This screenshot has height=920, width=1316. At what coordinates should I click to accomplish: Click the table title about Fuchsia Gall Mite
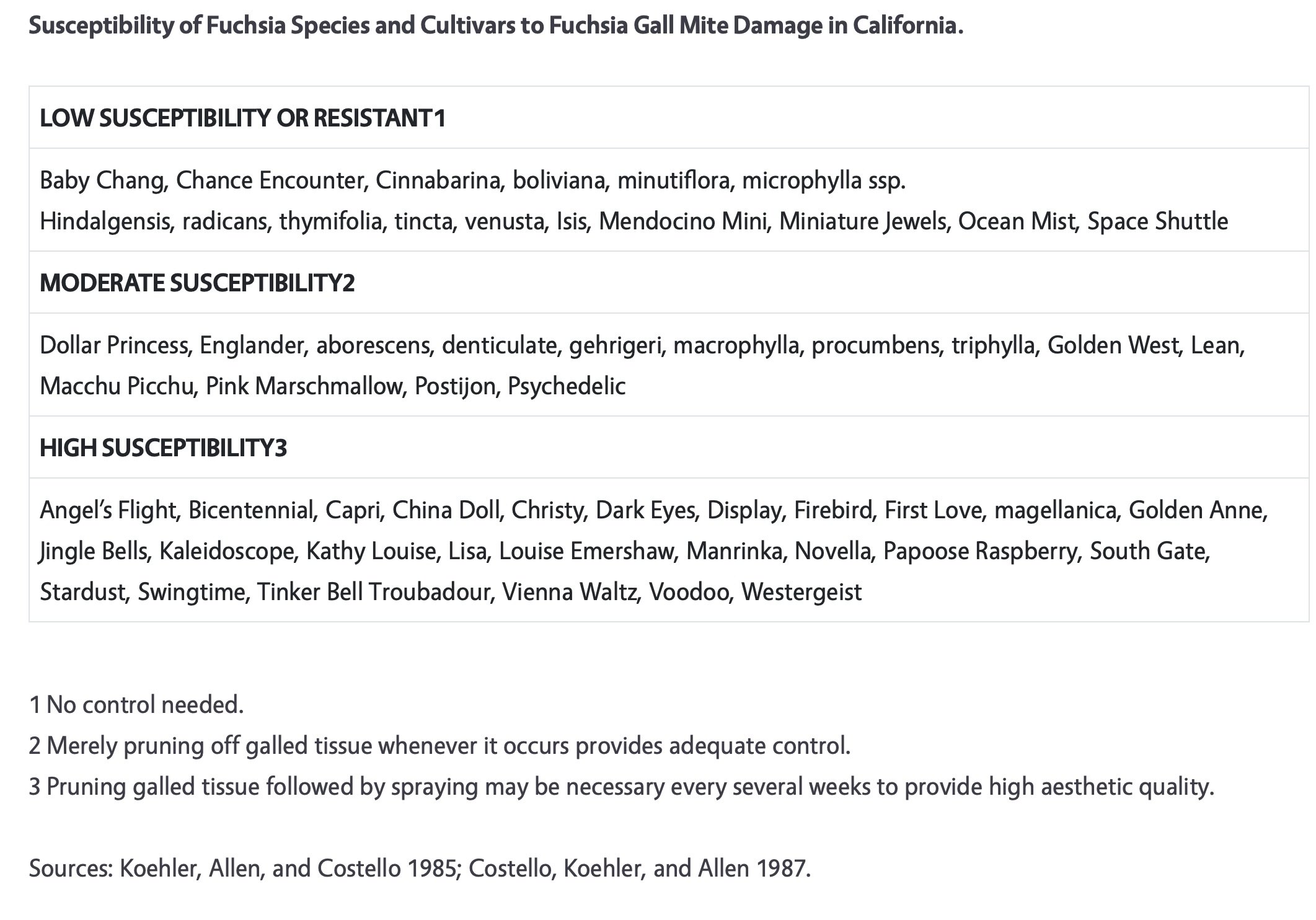click(496, 26)
